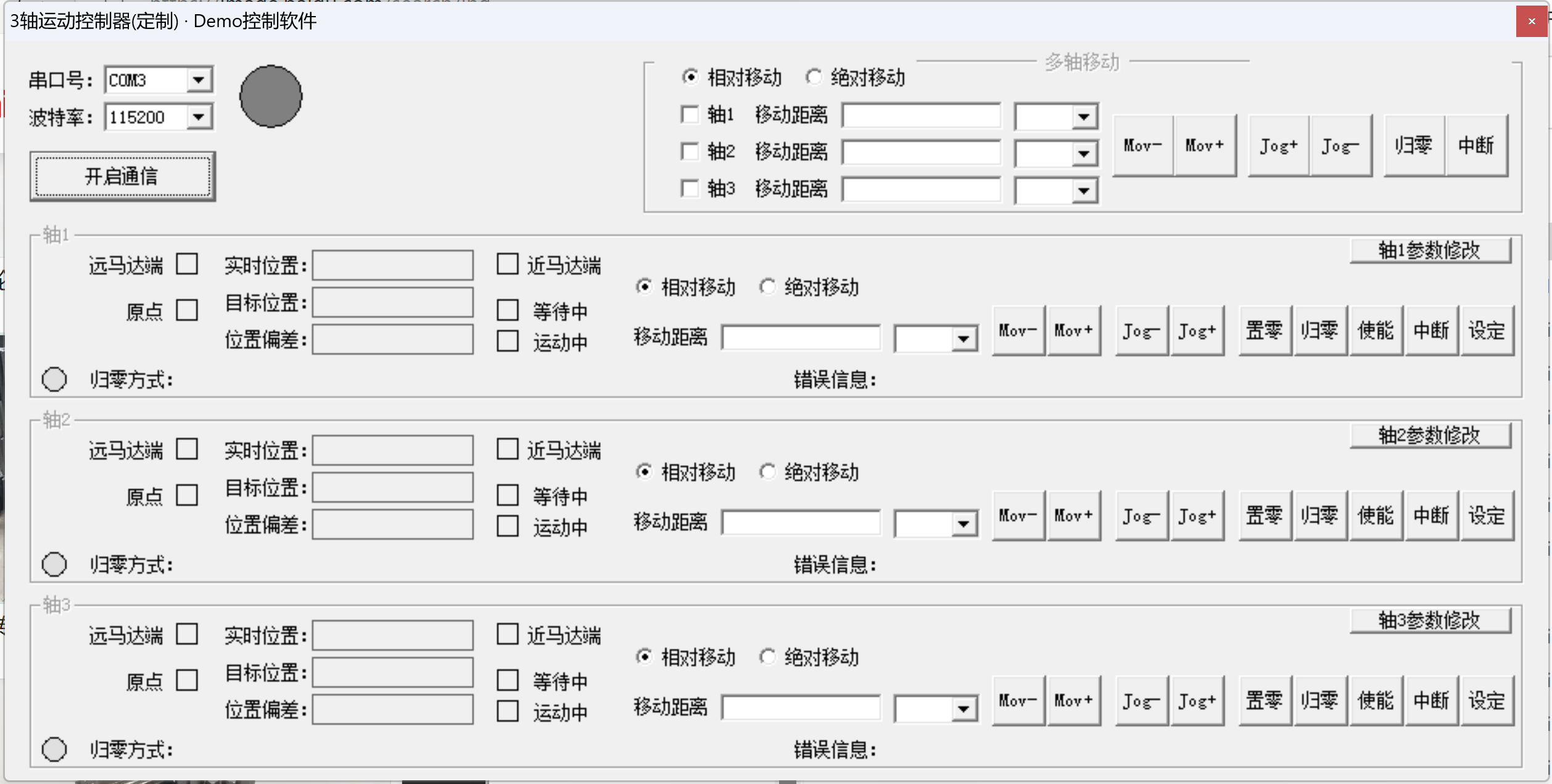This screenshot has width=1552, height=784.
Task: Click Jog- for 轴2
Action: 1142,516
